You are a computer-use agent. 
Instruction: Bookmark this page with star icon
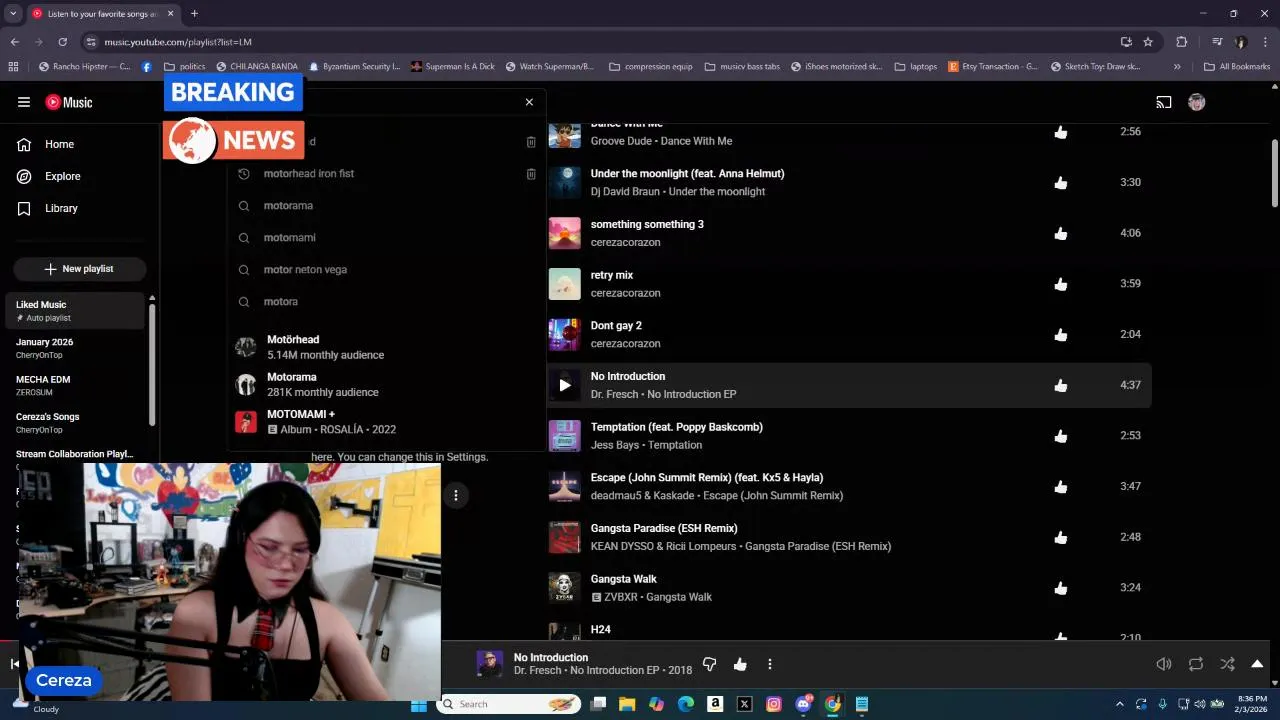tap(1148, 42)
